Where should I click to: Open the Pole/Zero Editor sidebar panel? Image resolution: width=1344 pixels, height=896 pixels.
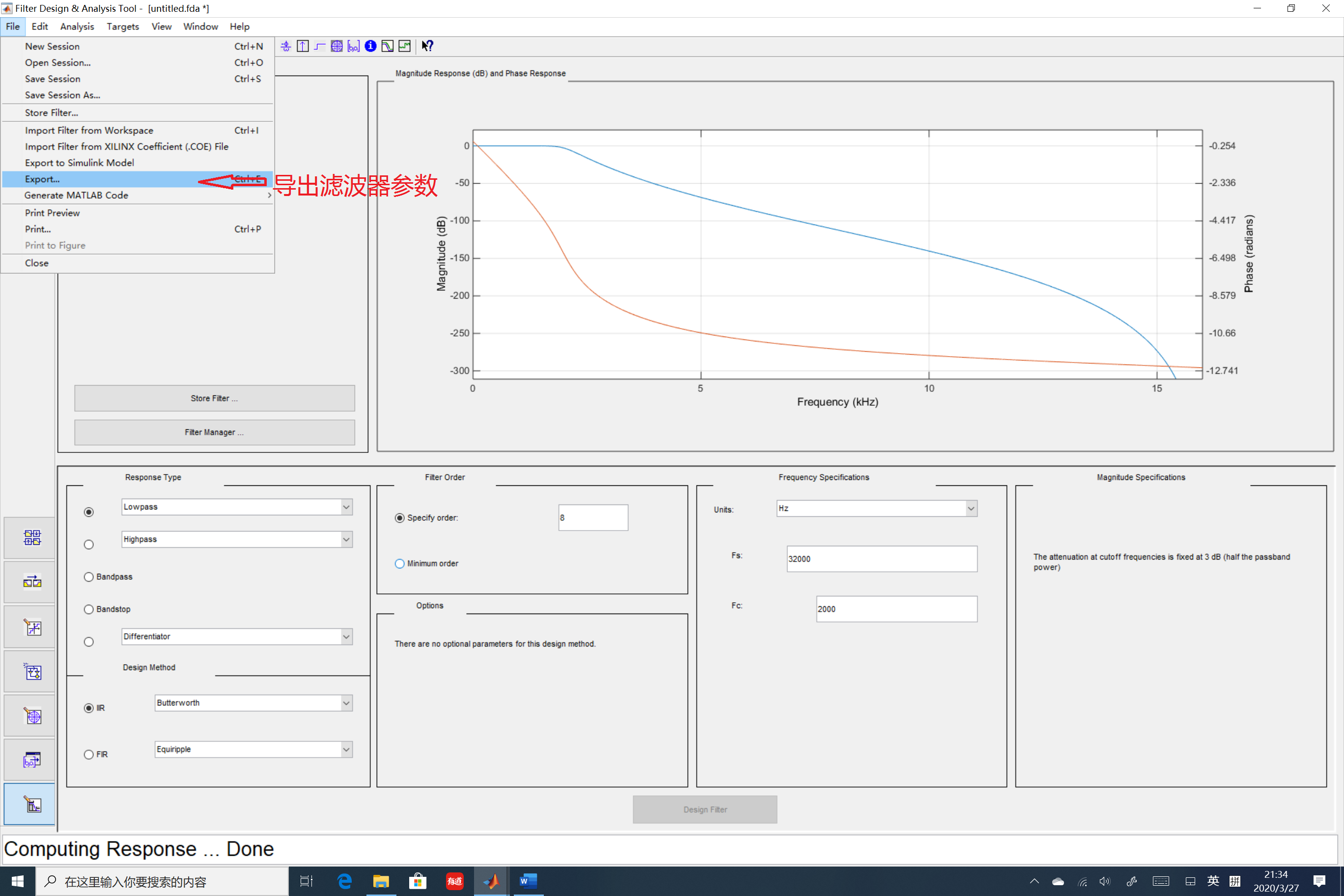pyautogui.click(x=32, y=717)
